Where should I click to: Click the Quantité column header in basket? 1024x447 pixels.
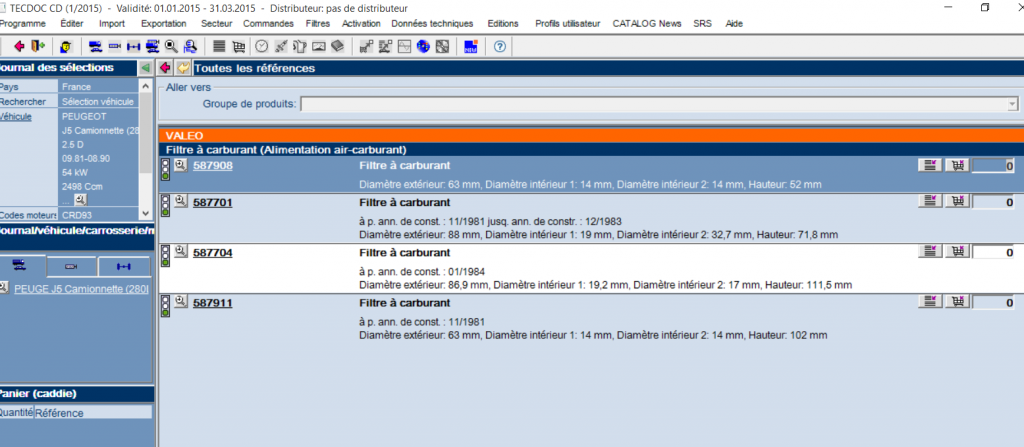point(16,413)
